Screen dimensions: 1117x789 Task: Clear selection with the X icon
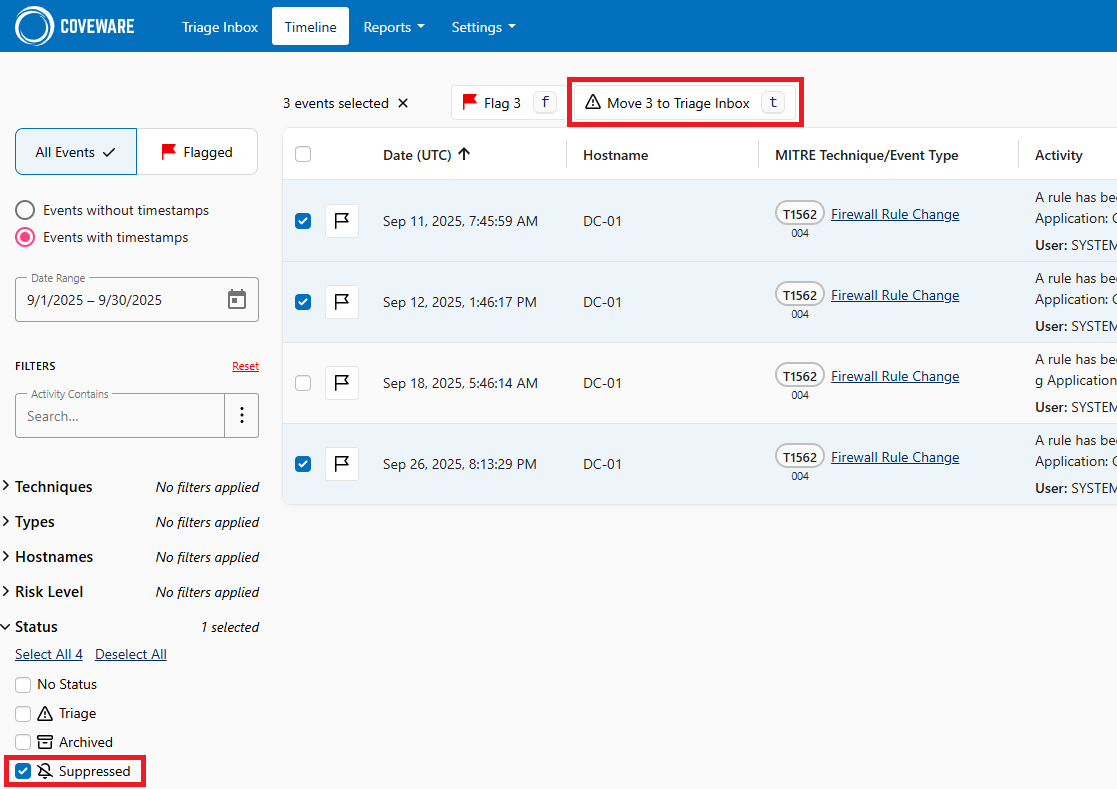(403, 103)
